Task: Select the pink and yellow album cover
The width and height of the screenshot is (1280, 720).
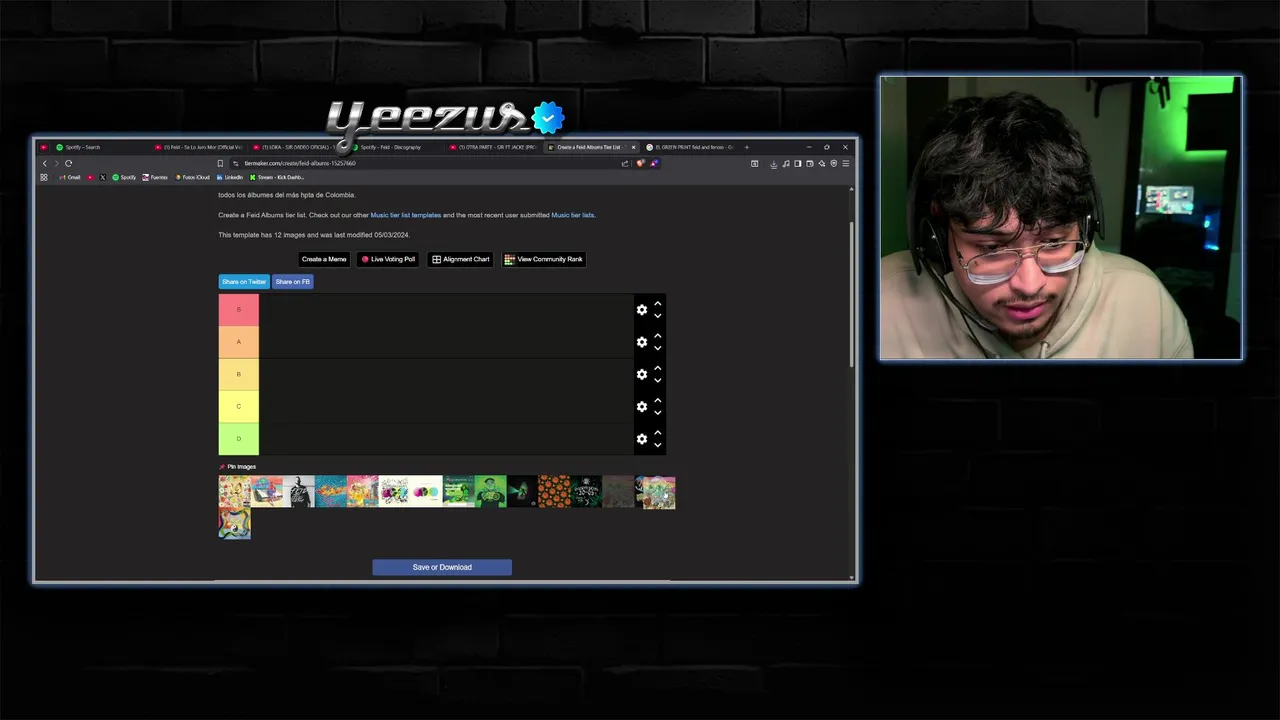Action: tap(363, 491)
